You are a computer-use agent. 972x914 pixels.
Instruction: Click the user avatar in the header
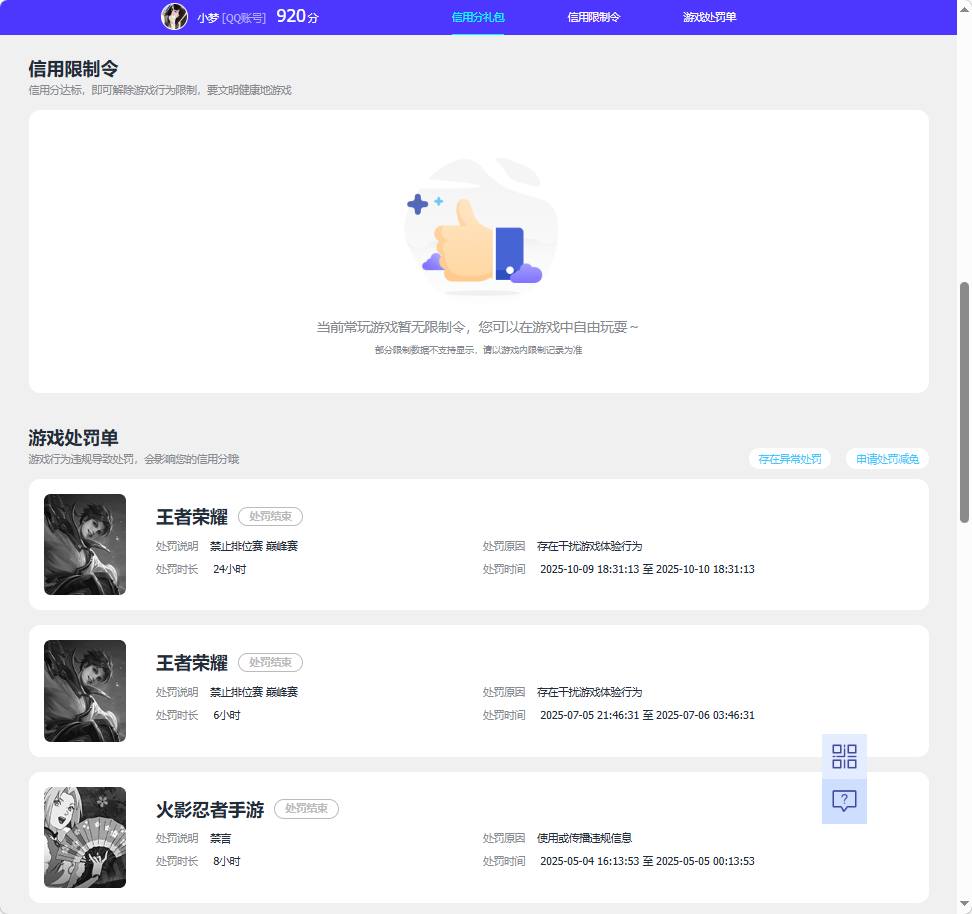click(174, 16)
